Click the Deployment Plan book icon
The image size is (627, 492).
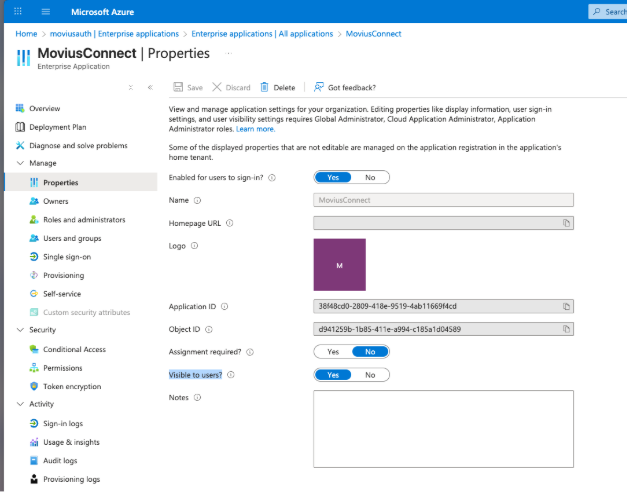click(x=20, y=127)
